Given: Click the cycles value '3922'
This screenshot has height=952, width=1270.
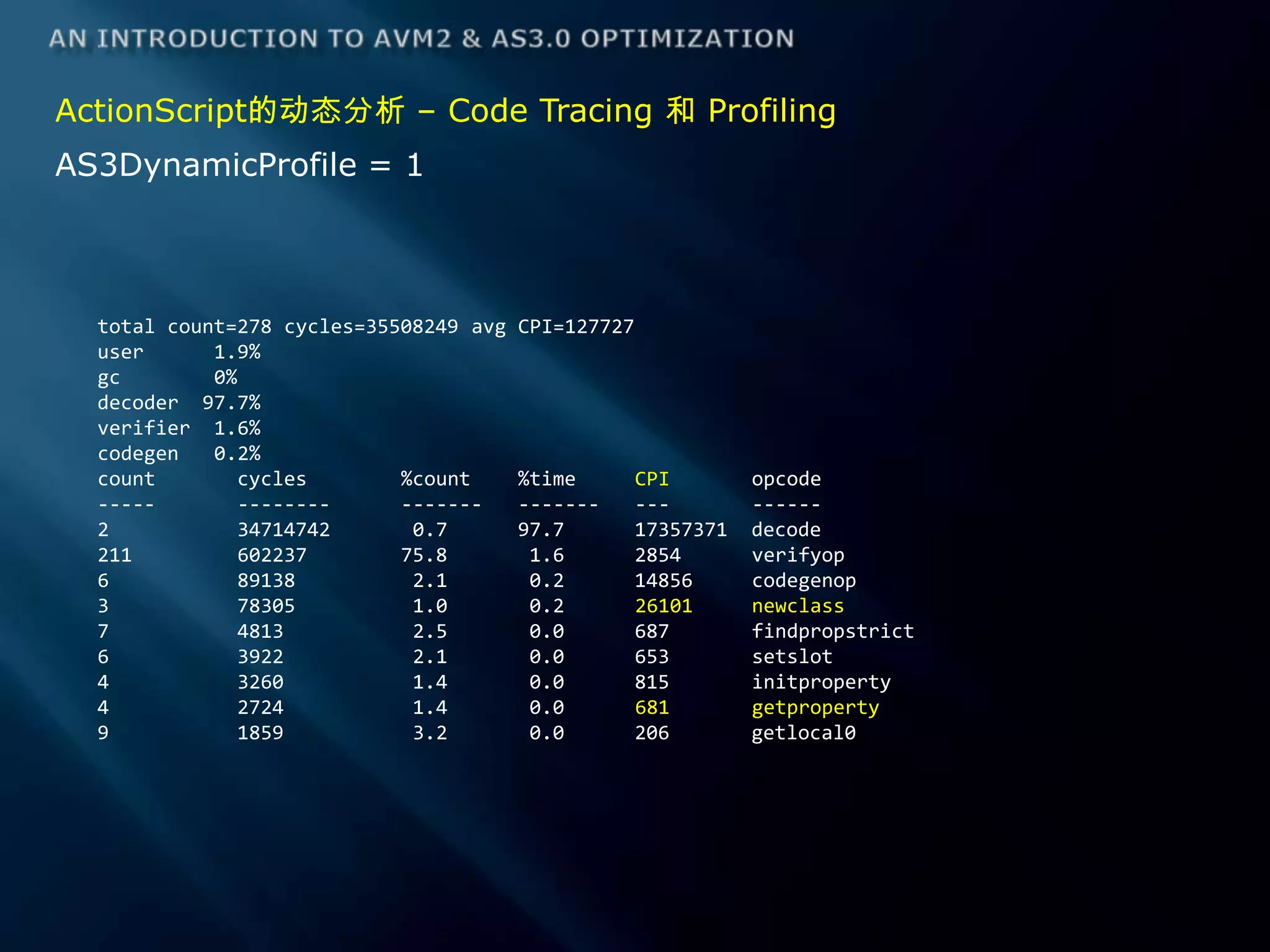Looking at the screenshot, I should coord(260,657).
